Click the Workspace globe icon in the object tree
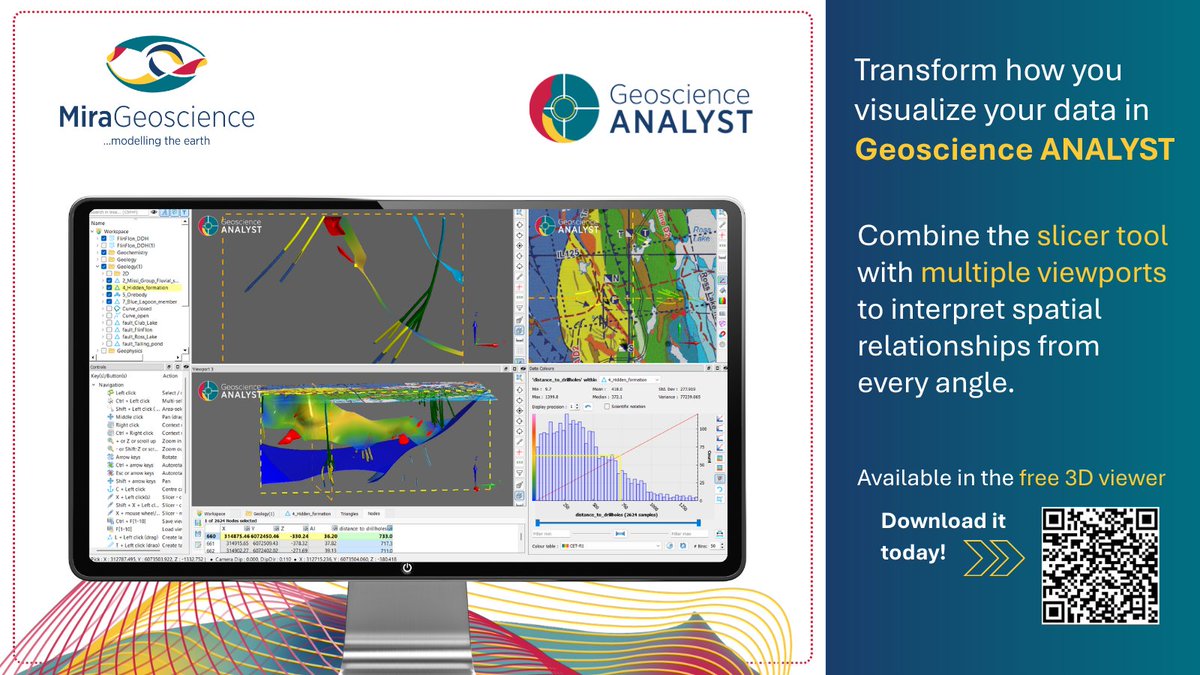Image resolution: width=1200 pixels, height=675 pixels. 99,231
